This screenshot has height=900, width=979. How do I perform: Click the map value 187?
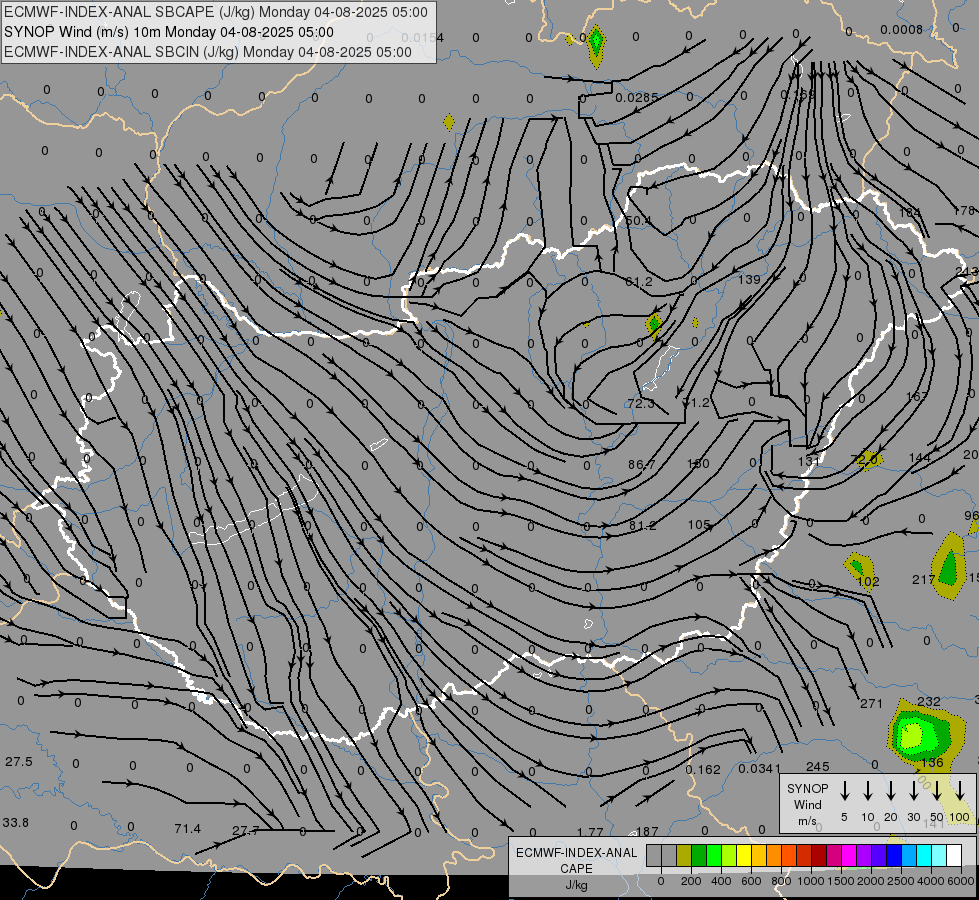click(647, 831)
